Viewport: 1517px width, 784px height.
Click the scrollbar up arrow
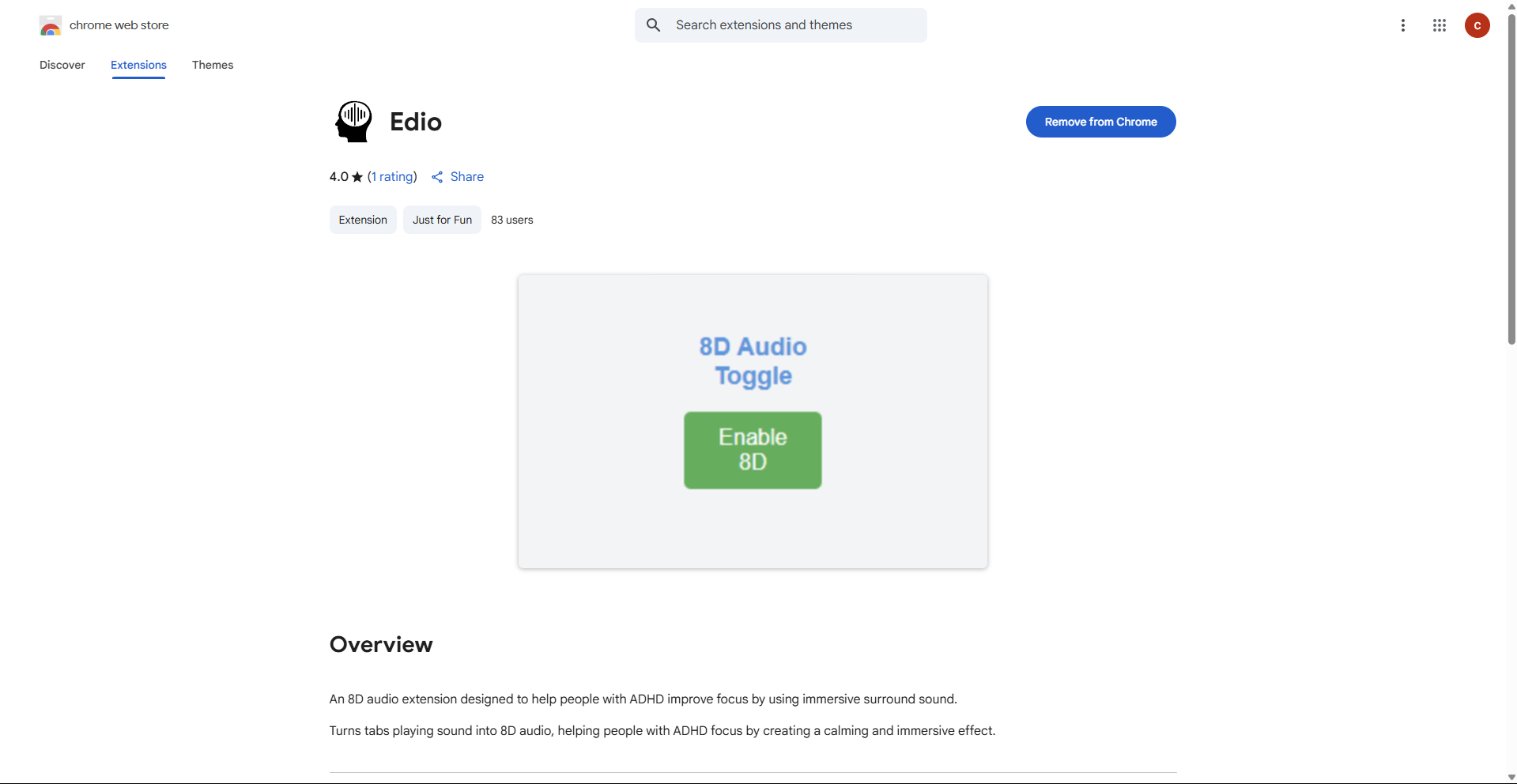click(x=1511, y=6)
